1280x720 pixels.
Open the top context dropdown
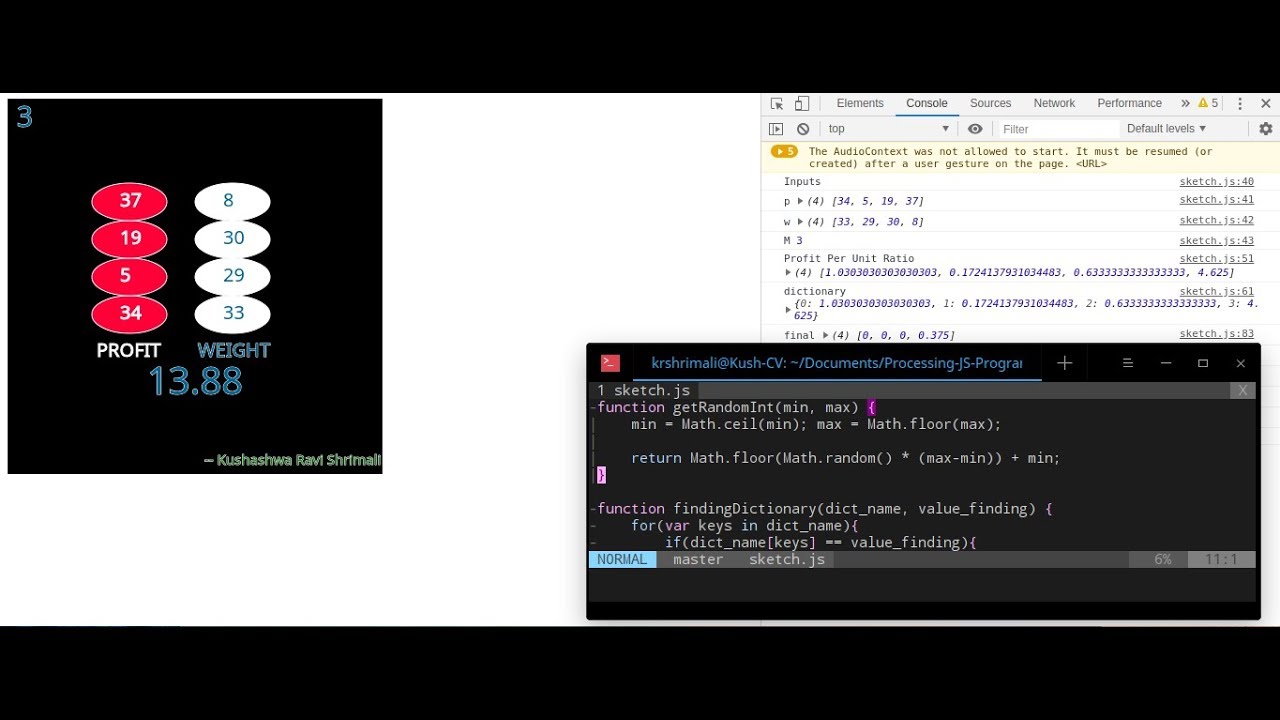click(888, 129)
